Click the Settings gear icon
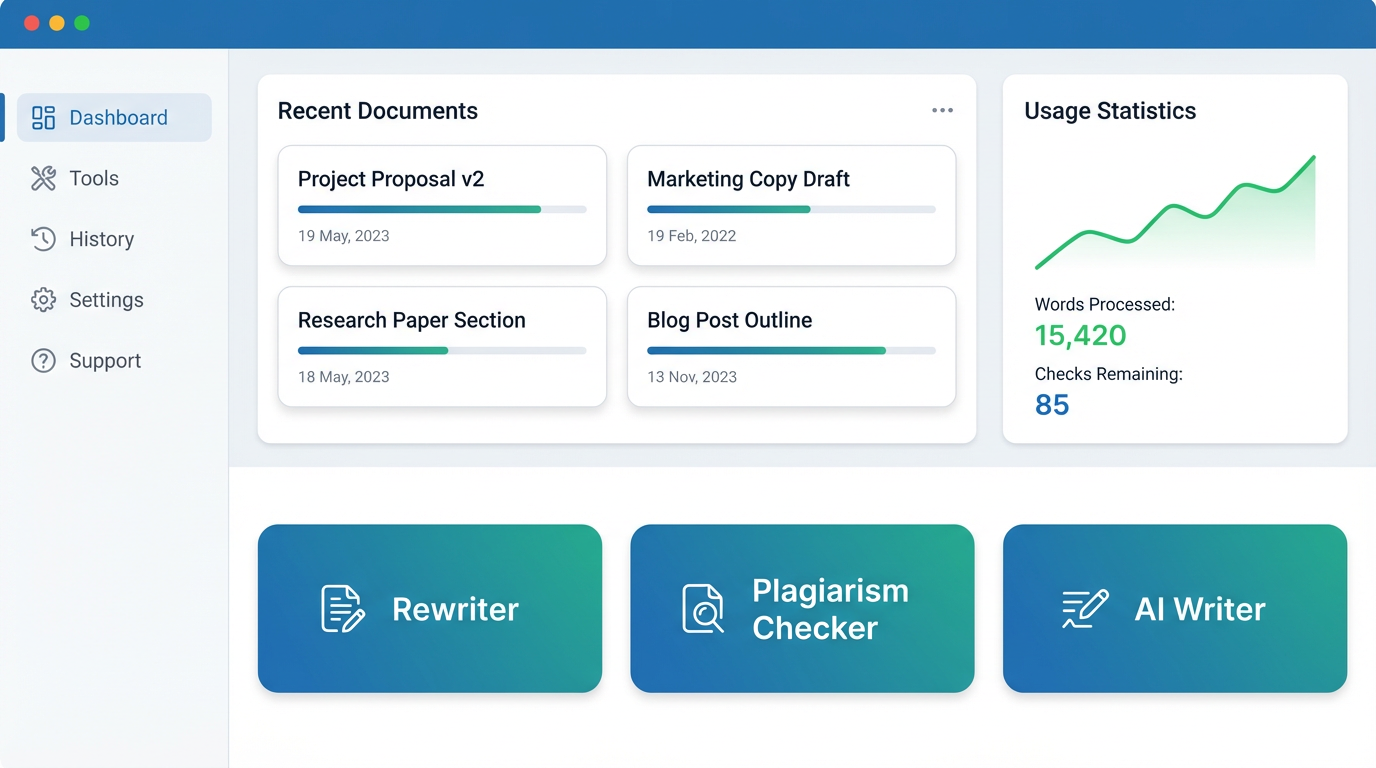Screen dimensions: 1376x768 tap(43, 300)
